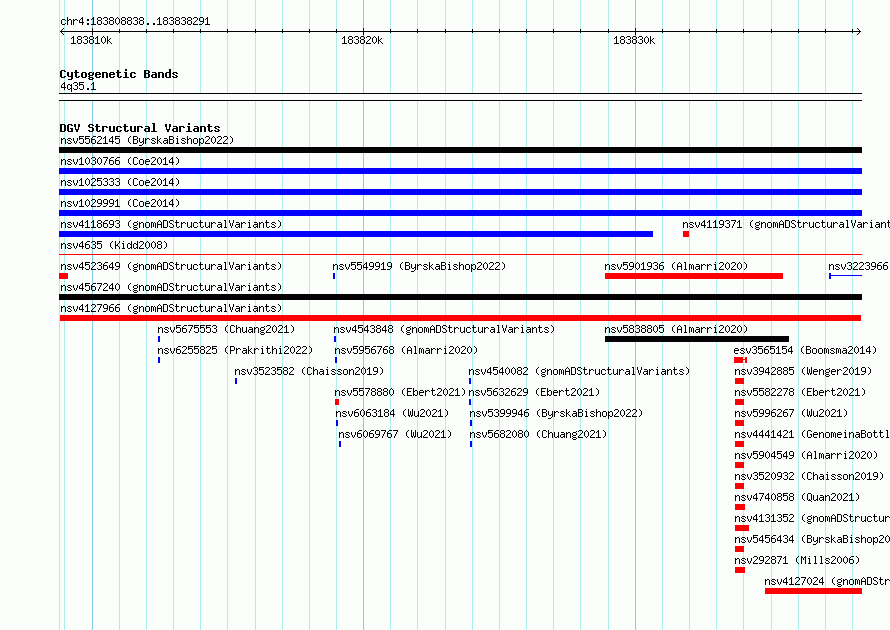Screen dimensions: 890x630
Task: Click nsv4523649 (gnomADStructuralVariants) label
Action: [x=171, y=266]
